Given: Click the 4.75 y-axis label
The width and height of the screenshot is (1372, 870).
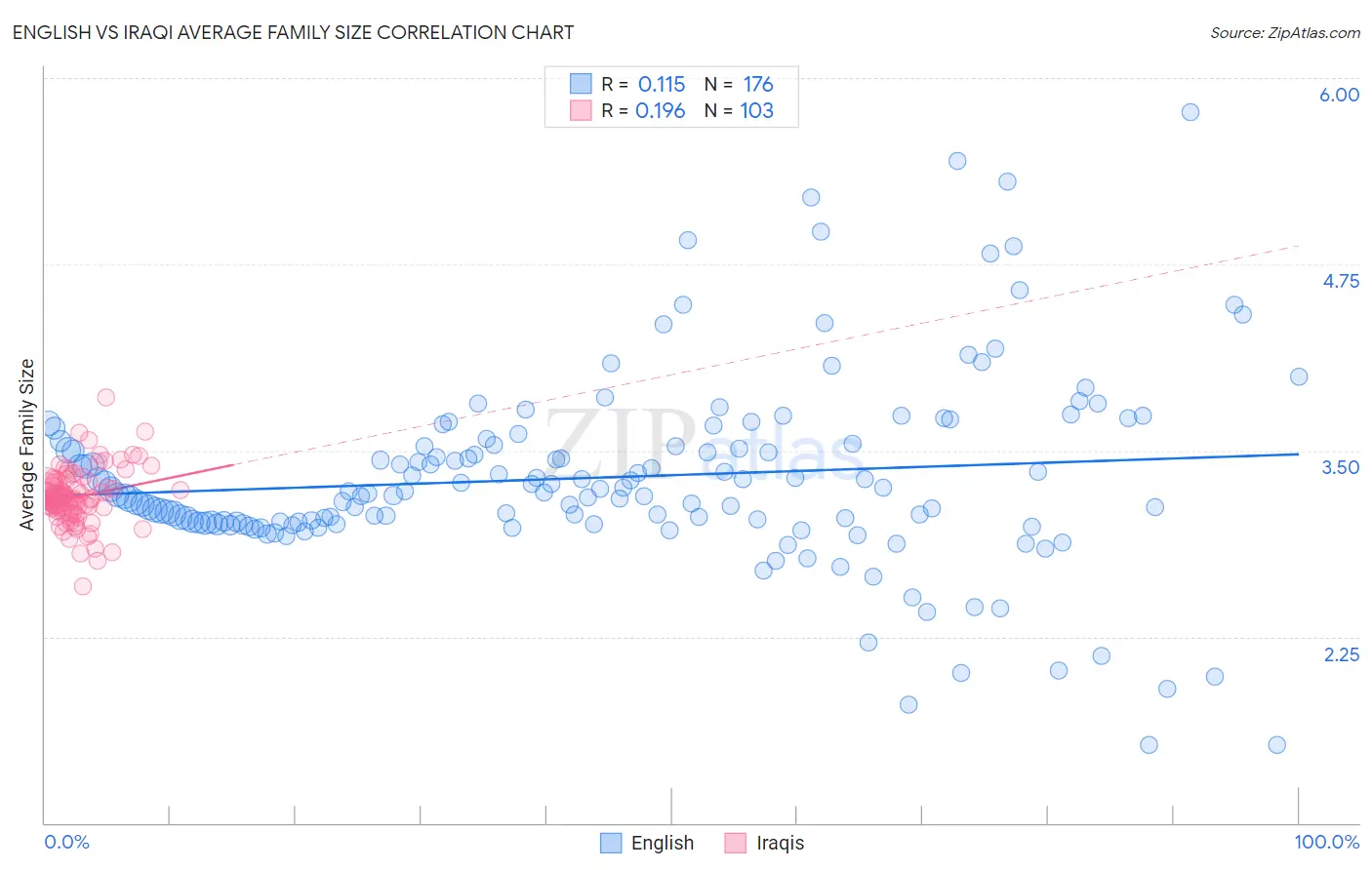Looking at the screenshot, I should coord(1341,281).
